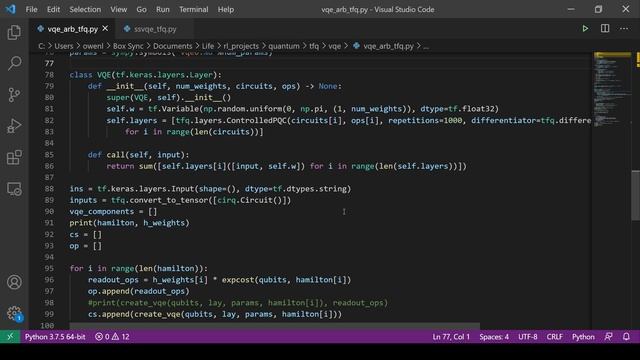Open the Explorer view in activity bar

(14, 32)
